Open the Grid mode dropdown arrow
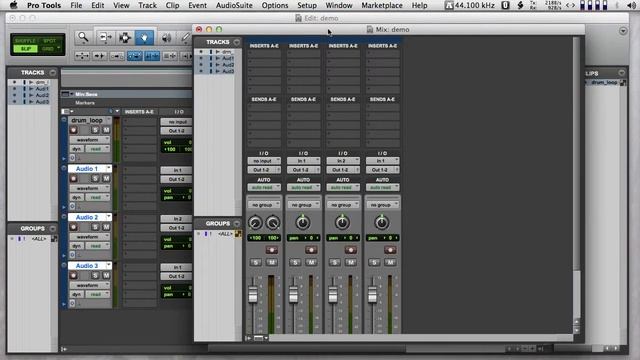Viewport: 640px width, 360px height. (59, 48)
